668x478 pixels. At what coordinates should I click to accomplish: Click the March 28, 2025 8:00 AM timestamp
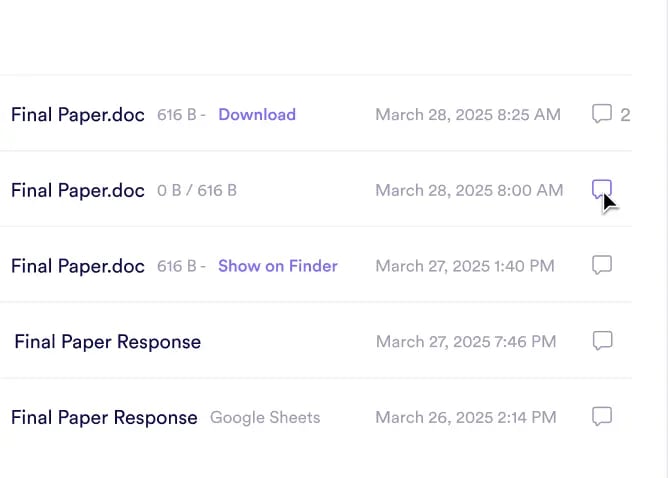click(468, 190)
